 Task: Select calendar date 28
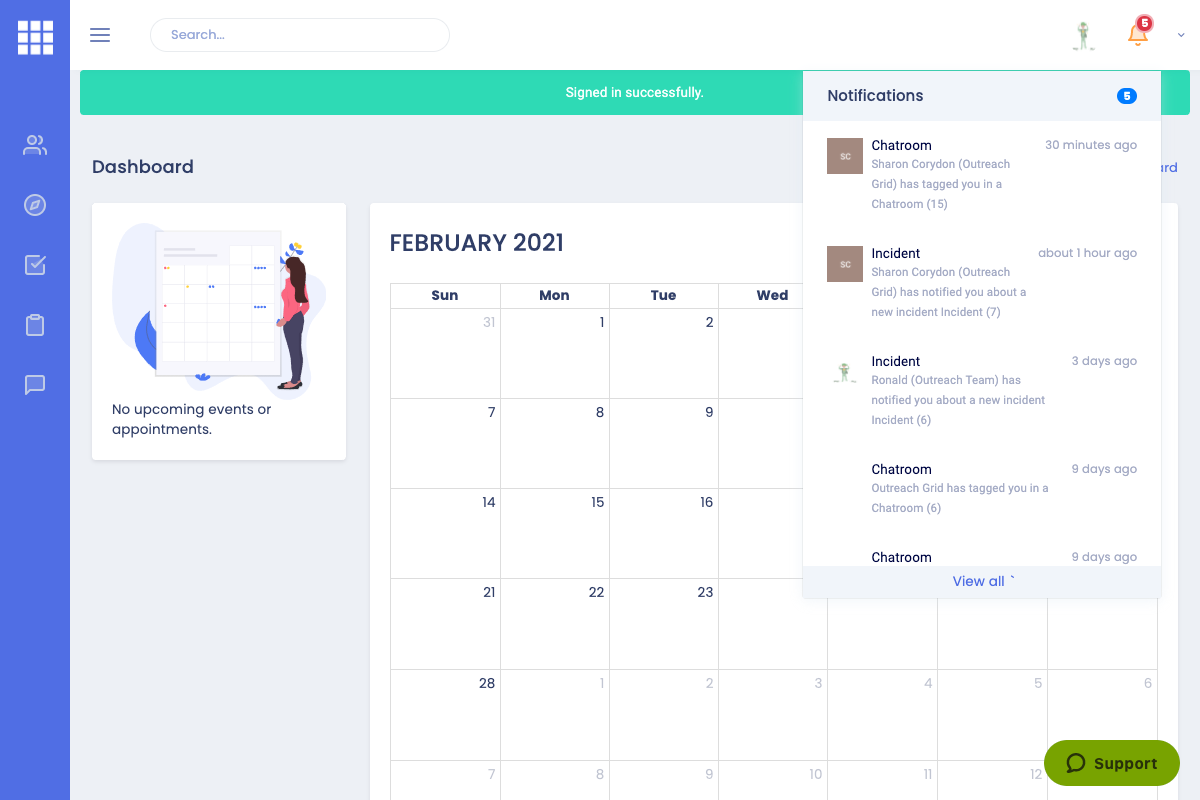click(x=445, y=715)
